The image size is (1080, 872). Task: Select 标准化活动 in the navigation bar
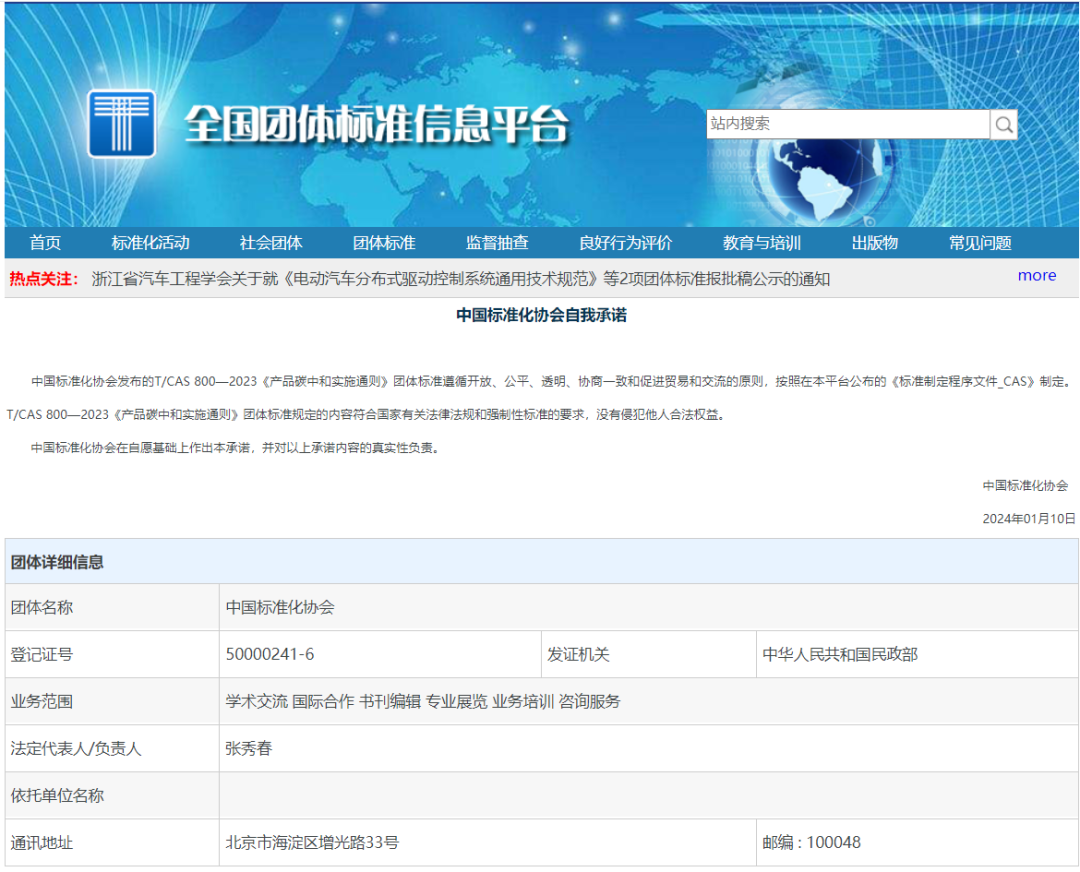pos(150,243)
